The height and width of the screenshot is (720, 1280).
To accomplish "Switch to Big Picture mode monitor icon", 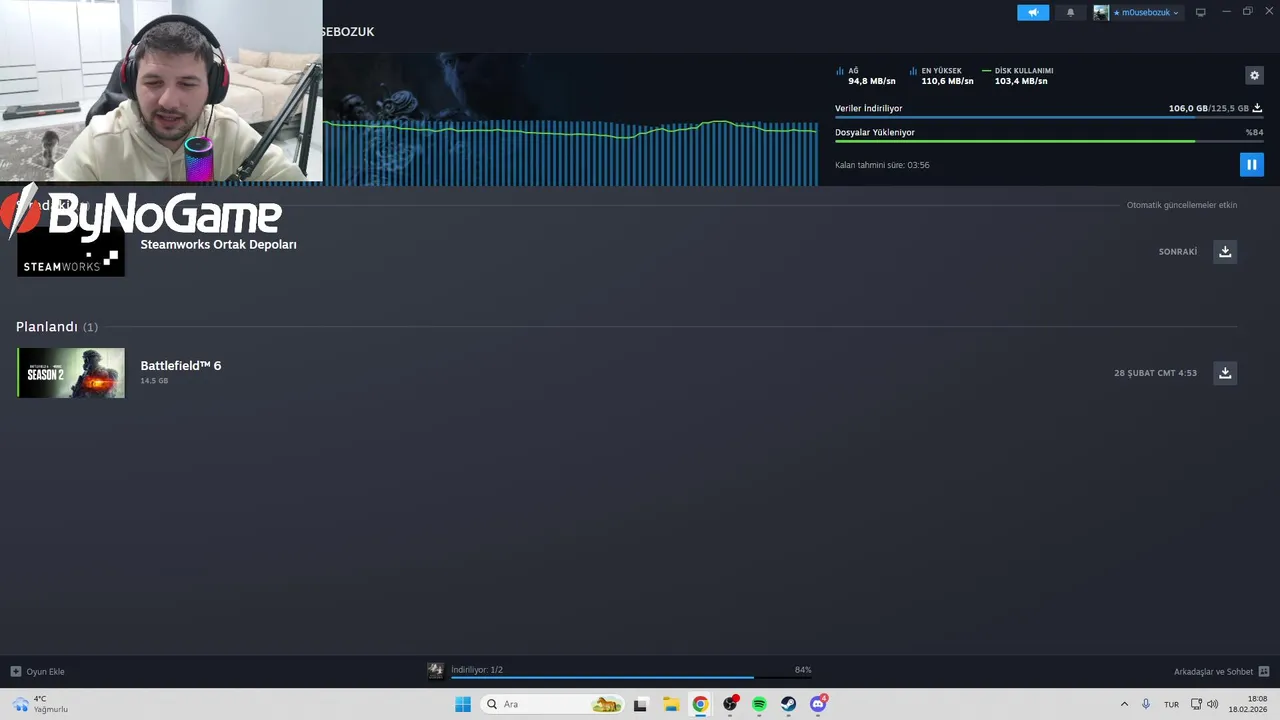I will pos(1201,12).
